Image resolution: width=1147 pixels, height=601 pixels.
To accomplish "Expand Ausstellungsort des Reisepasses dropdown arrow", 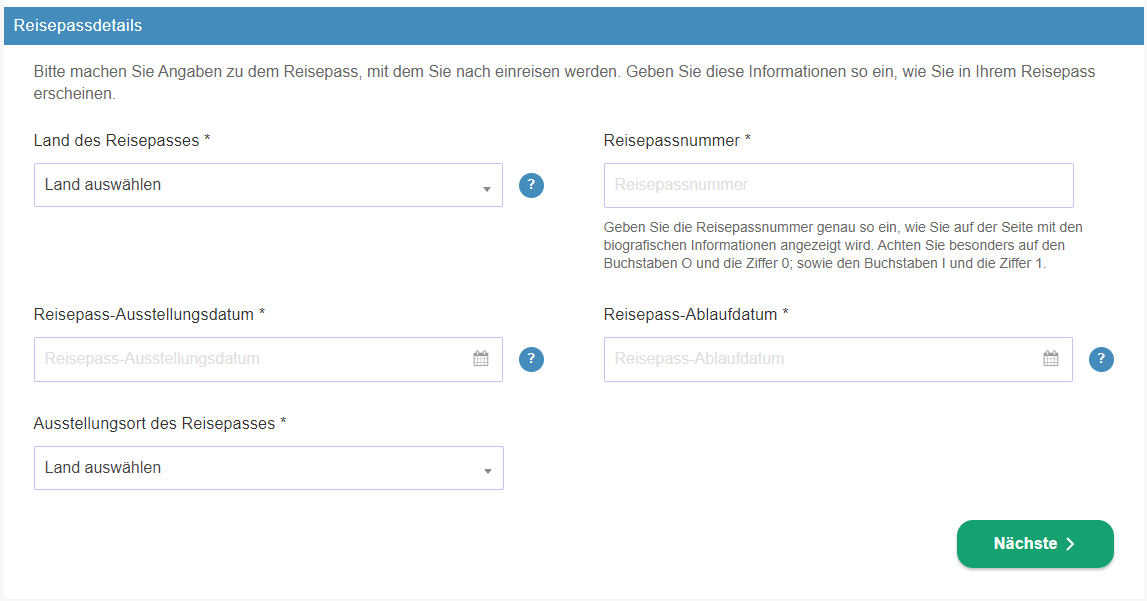I will pyautogui.click(x=486, y=471).
